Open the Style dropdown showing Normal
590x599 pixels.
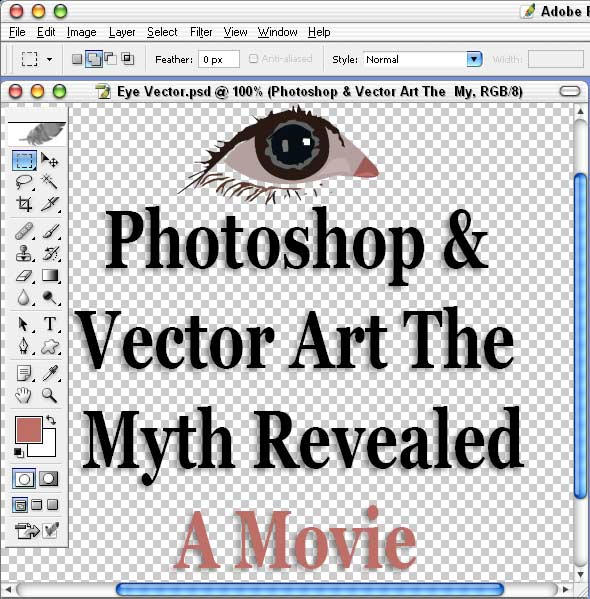[x=423, y=60]
